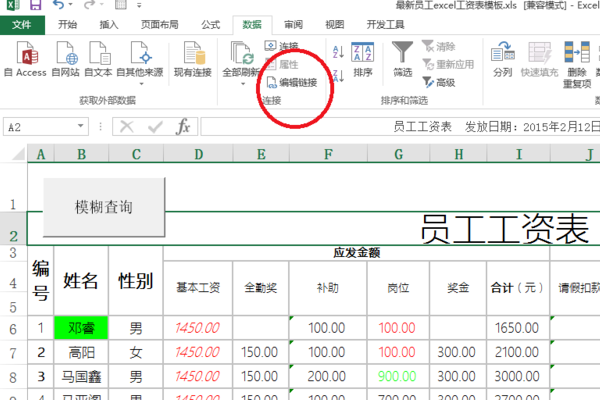Image resolution: width=600 pixels, height=400 pixels.
Task: Click the 模糊查询 button
Action: [104, 207]
